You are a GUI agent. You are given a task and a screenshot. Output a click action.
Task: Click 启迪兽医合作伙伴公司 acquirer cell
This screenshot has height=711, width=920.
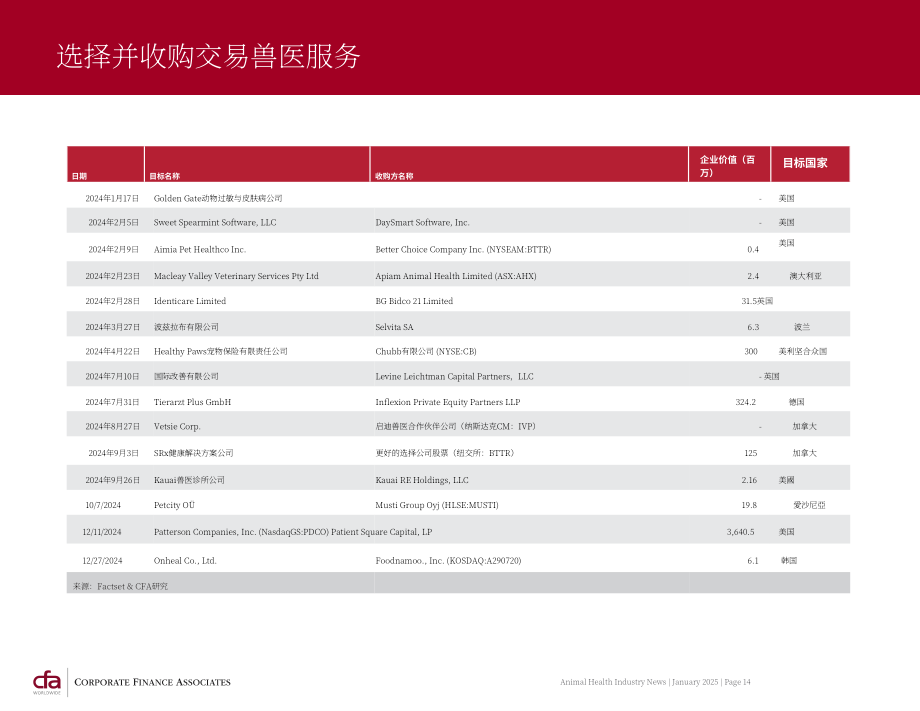(455, 426)
